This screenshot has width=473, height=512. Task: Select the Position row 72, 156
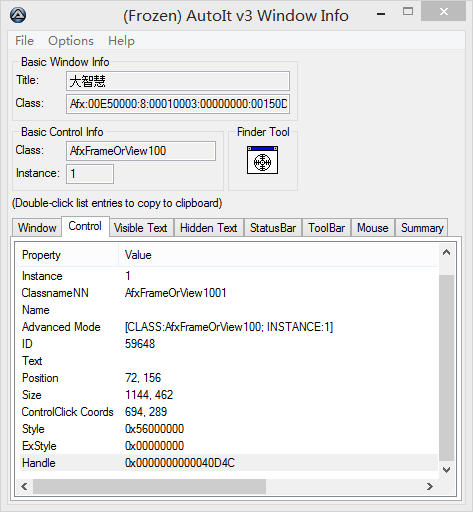[x=228, y=378]
